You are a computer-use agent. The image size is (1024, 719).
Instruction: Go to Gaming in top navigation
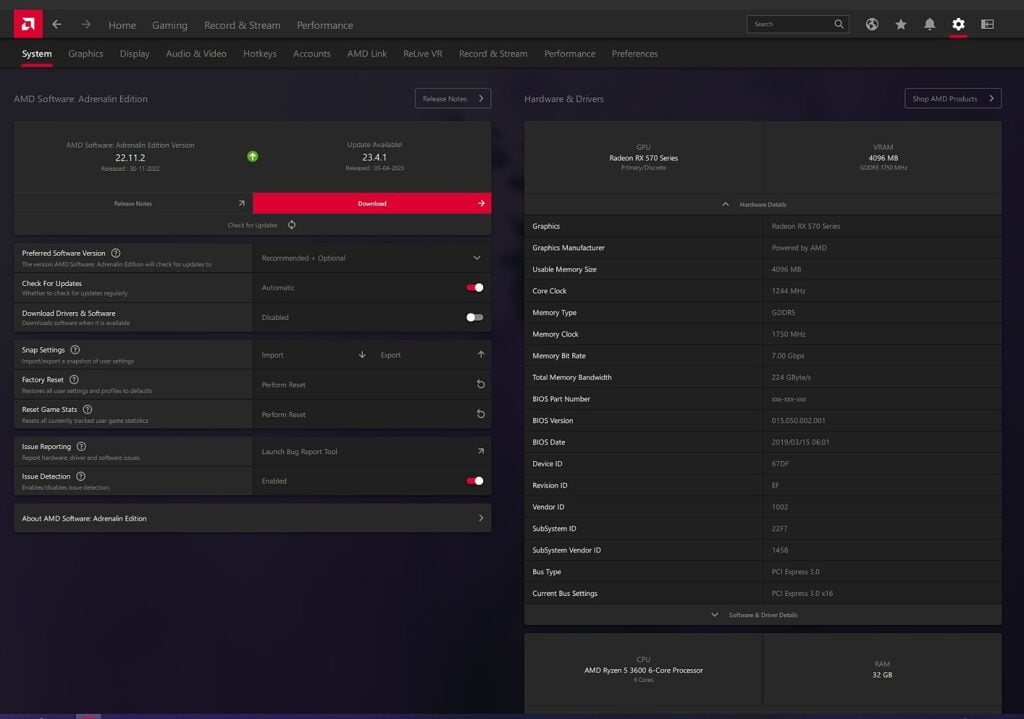[170, 25]
